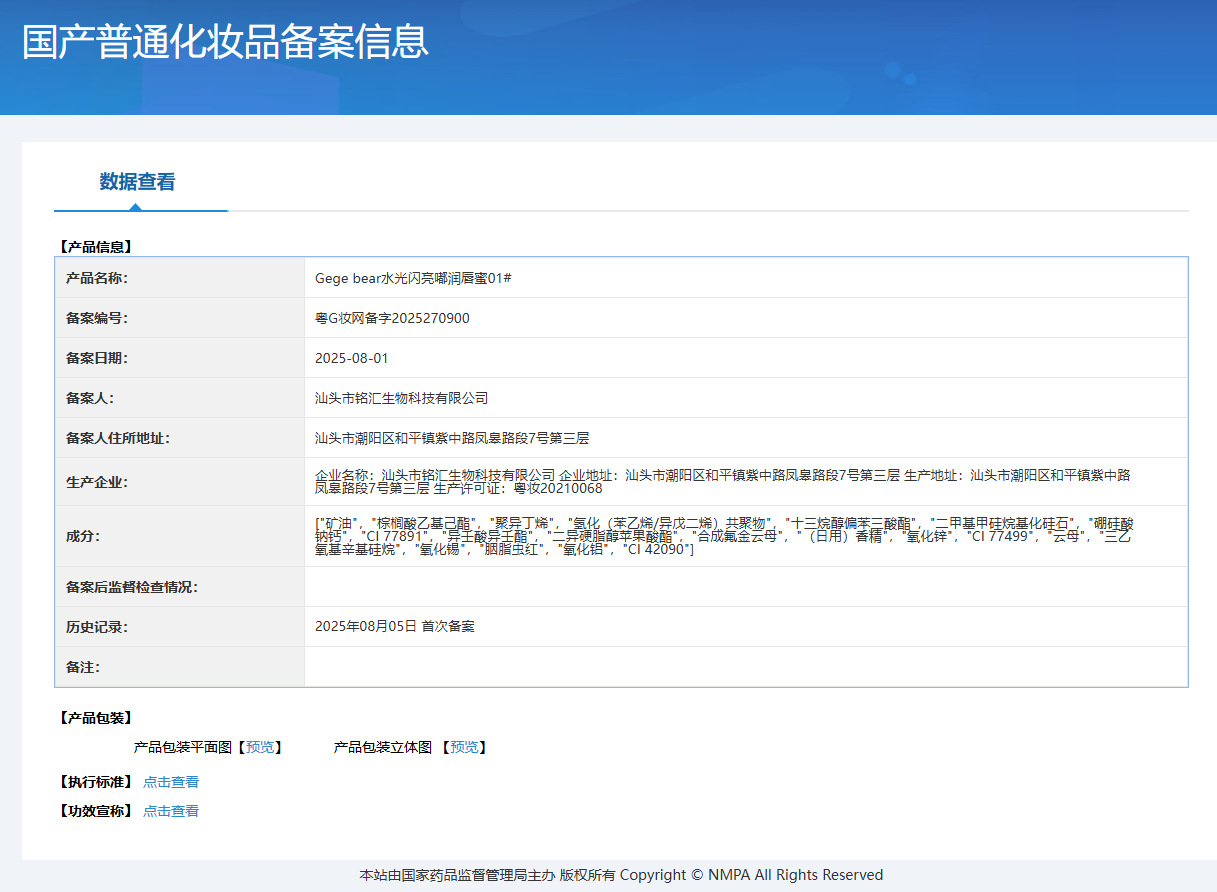Screen dimensions: 1217x892
Task: Click the 备案人住所地址 address value
Action: 452,438
